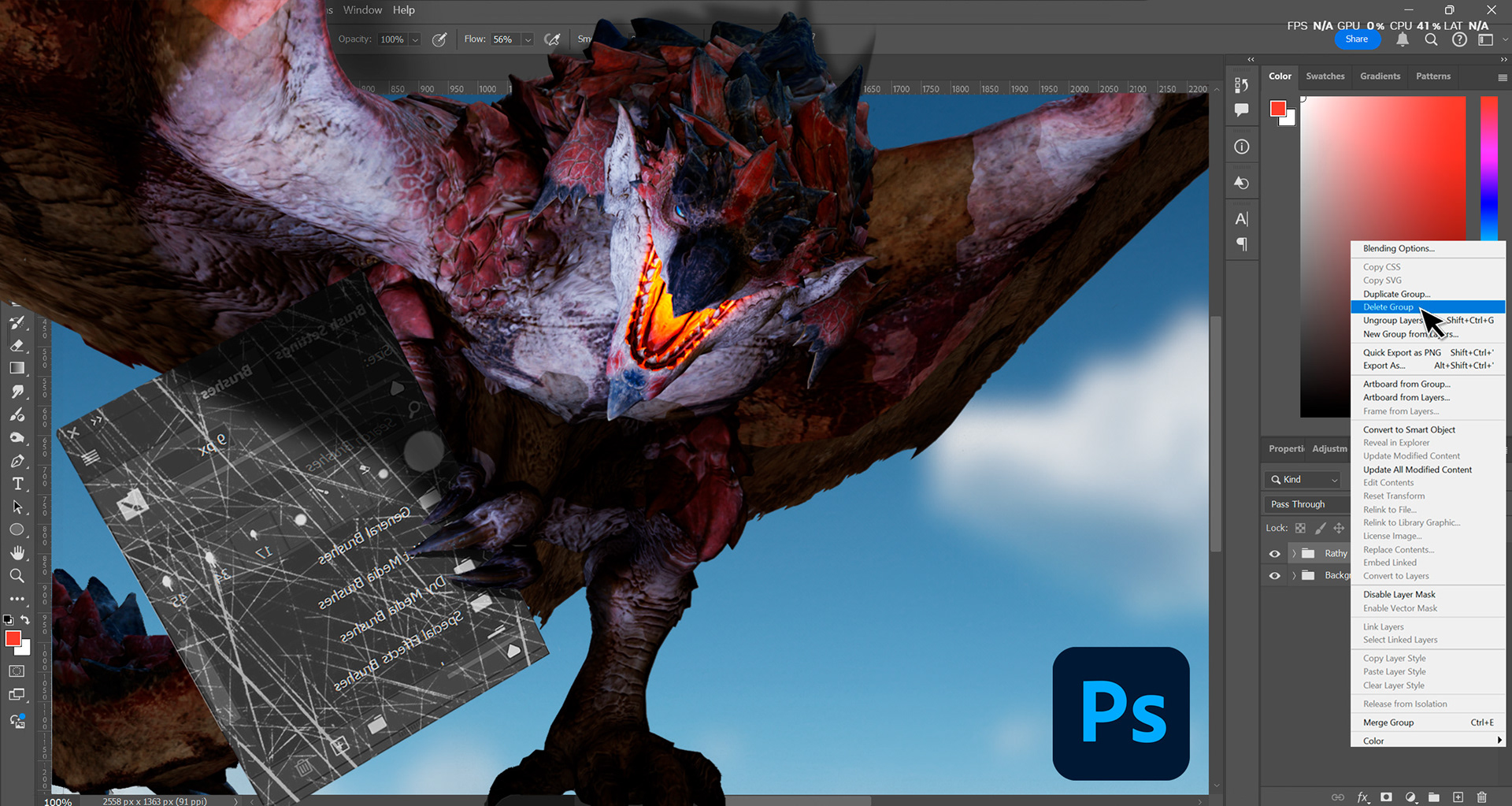Click the blue Share button
Image resolution: width=1512 pixels, height=806 pixels.
coord(1357,39)
